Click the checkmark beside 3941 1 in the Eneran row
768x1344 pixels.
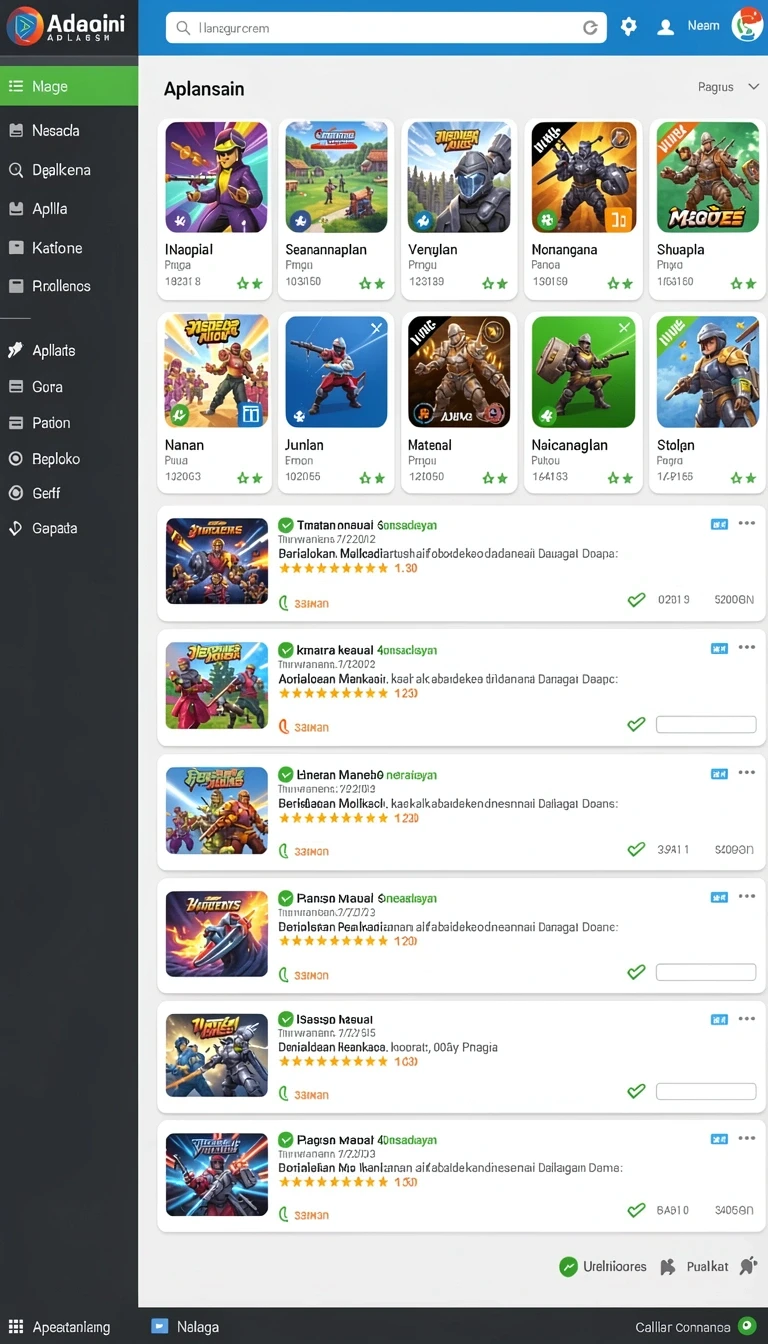pyautogui.click(x=636, y=850)
